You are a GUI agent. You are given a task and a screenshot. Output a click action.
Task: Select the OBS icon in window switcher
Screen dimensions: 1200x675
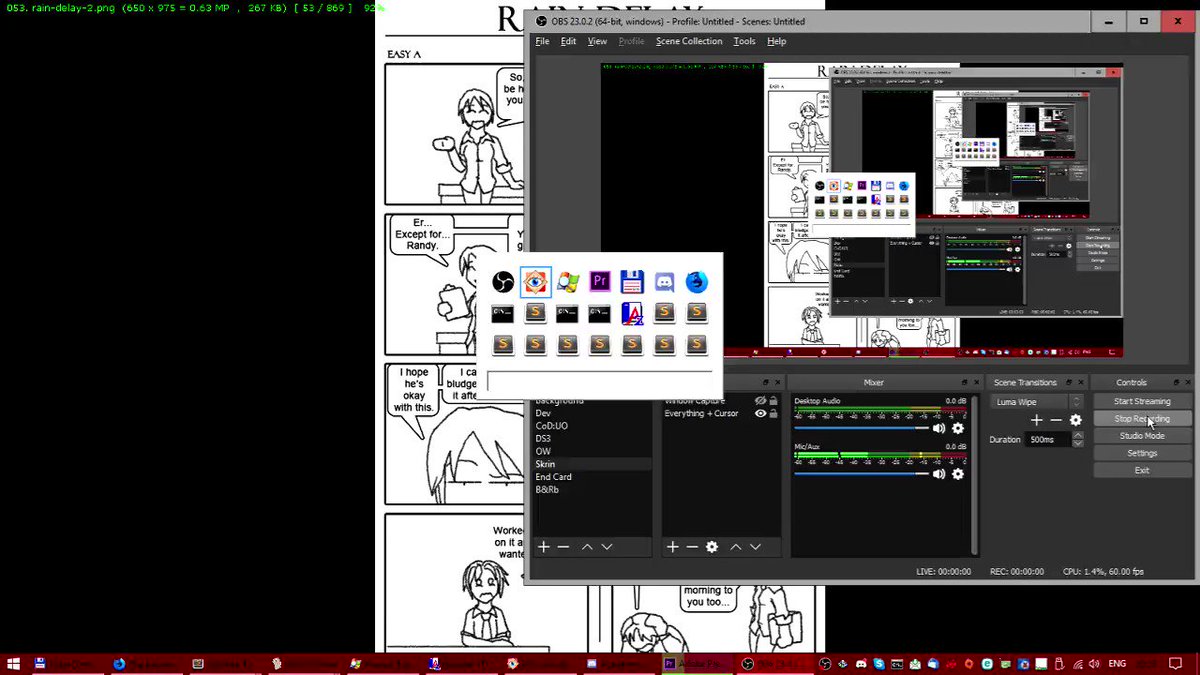click(503, 282)
